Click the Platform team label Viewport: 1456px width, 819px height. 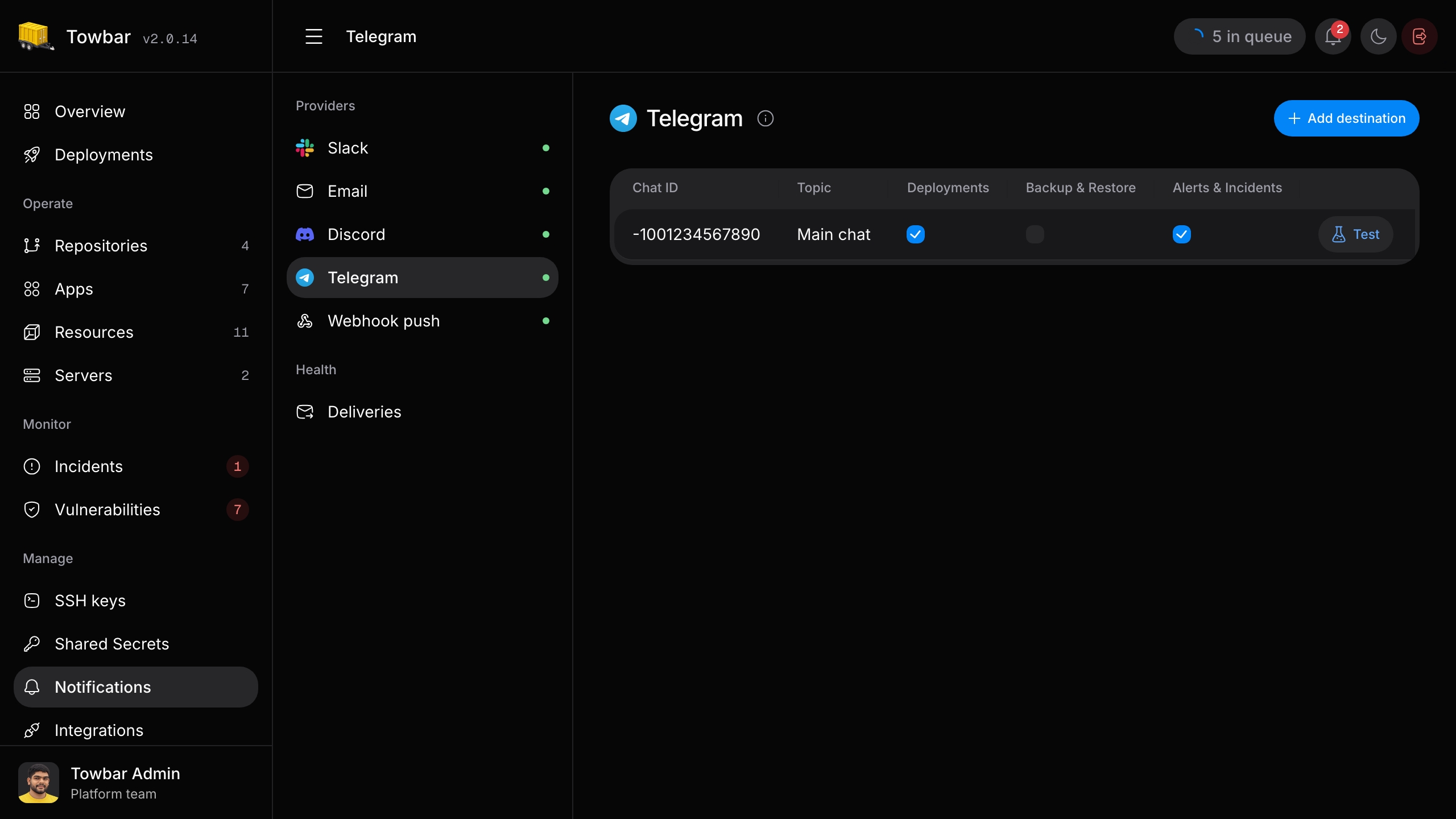coord(113,794)
